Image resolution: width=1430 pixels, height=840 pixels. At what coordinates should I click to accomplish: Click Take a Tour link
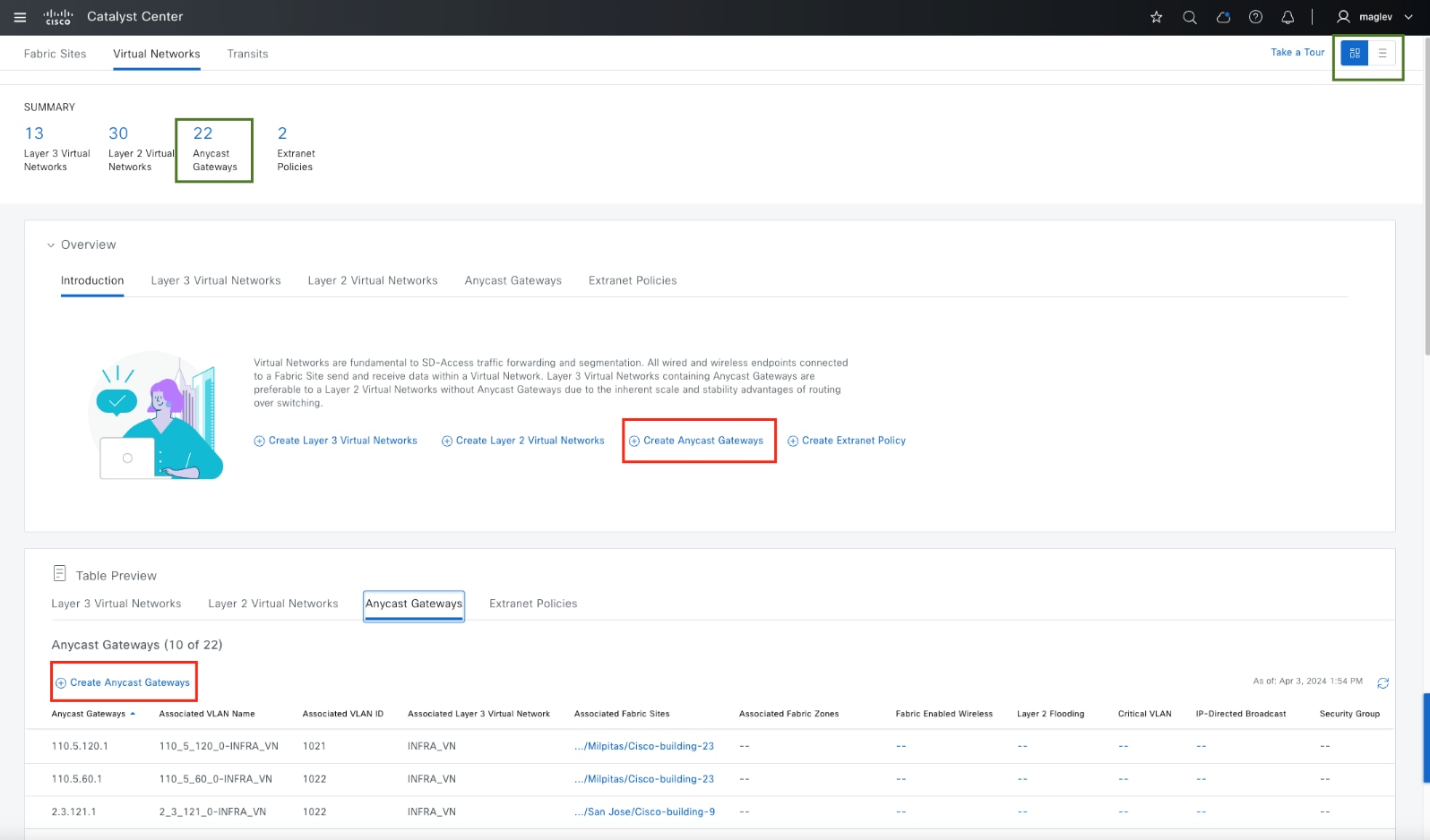(x=1296, y=52)
